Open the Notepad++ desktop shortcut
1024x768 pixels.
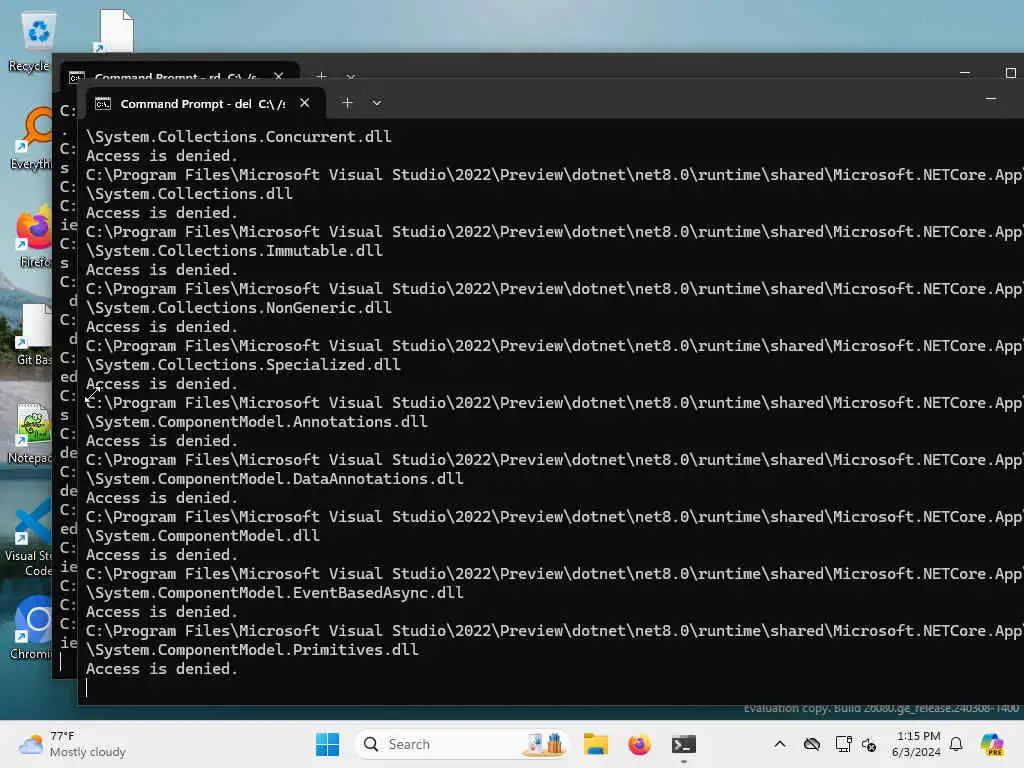31,432
